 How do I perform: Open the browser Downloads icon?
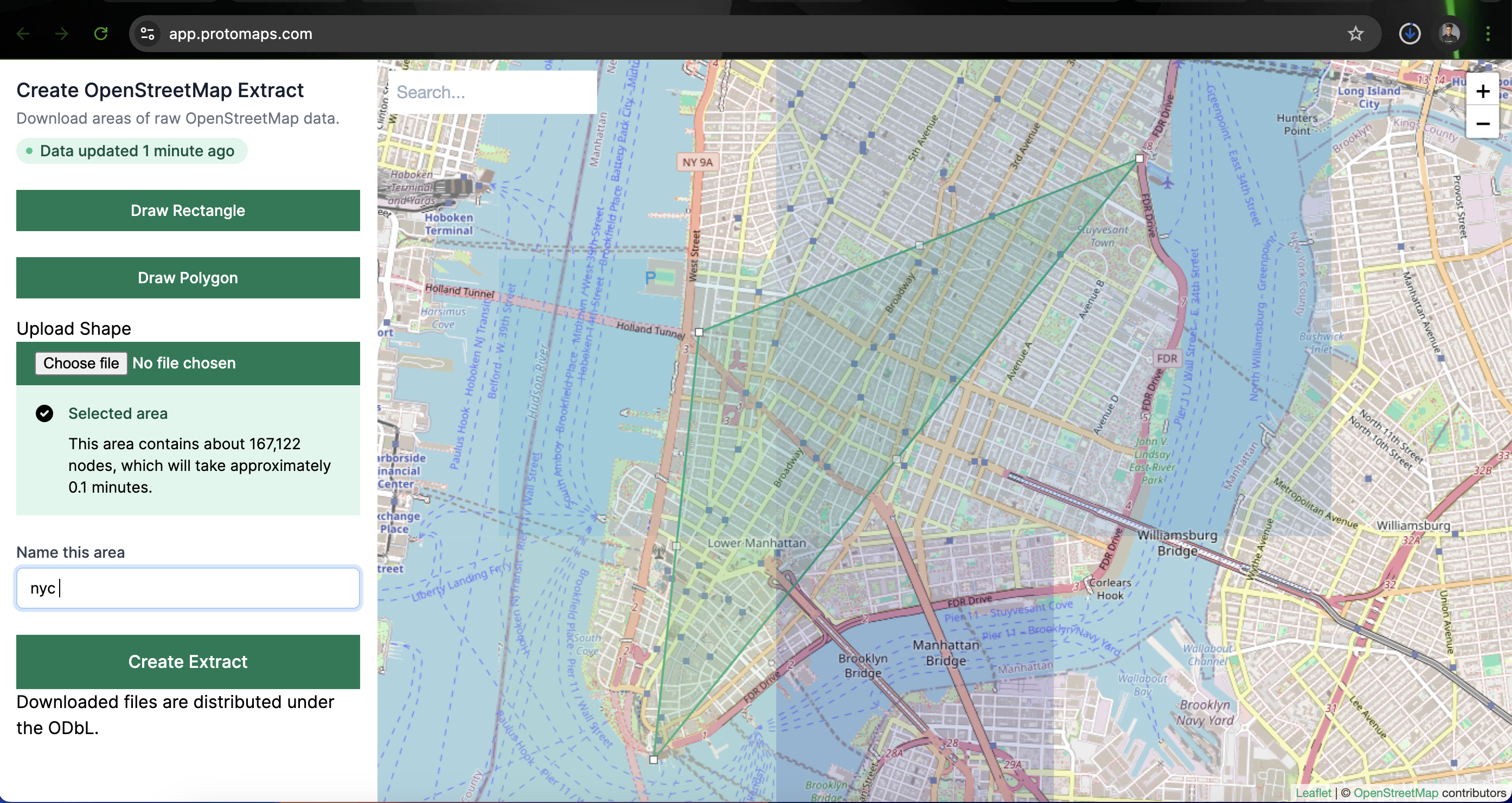(x=1410, y=34)
